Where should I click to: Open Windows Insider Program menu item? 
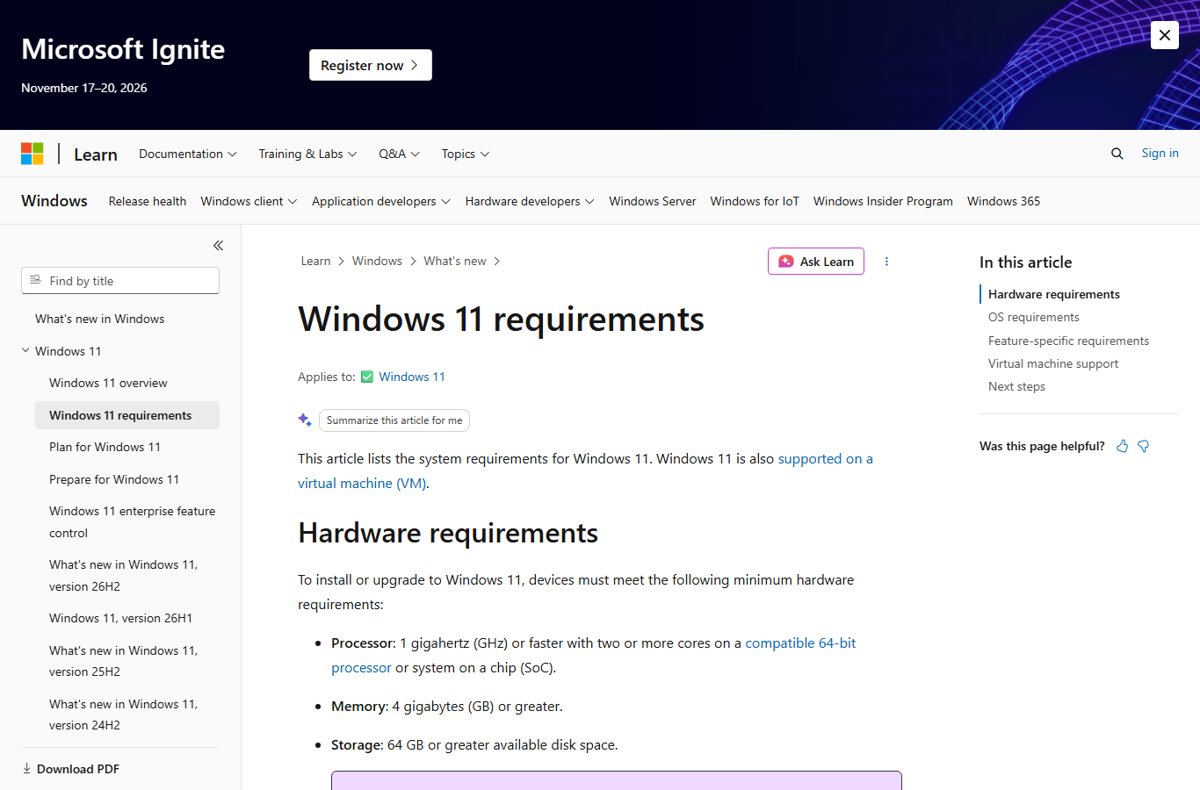tap(883, 201)
